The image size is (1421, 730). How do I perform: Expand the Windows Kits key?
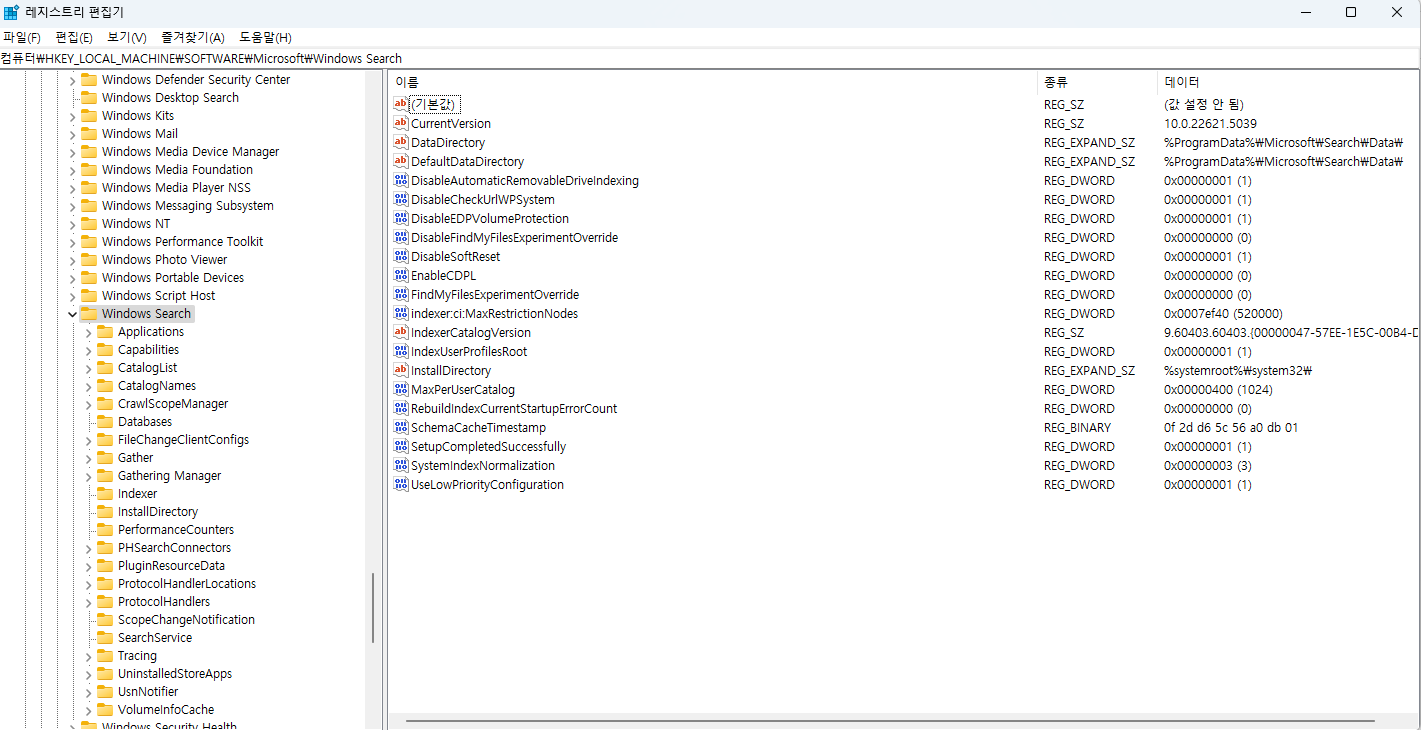click(72, 116)
